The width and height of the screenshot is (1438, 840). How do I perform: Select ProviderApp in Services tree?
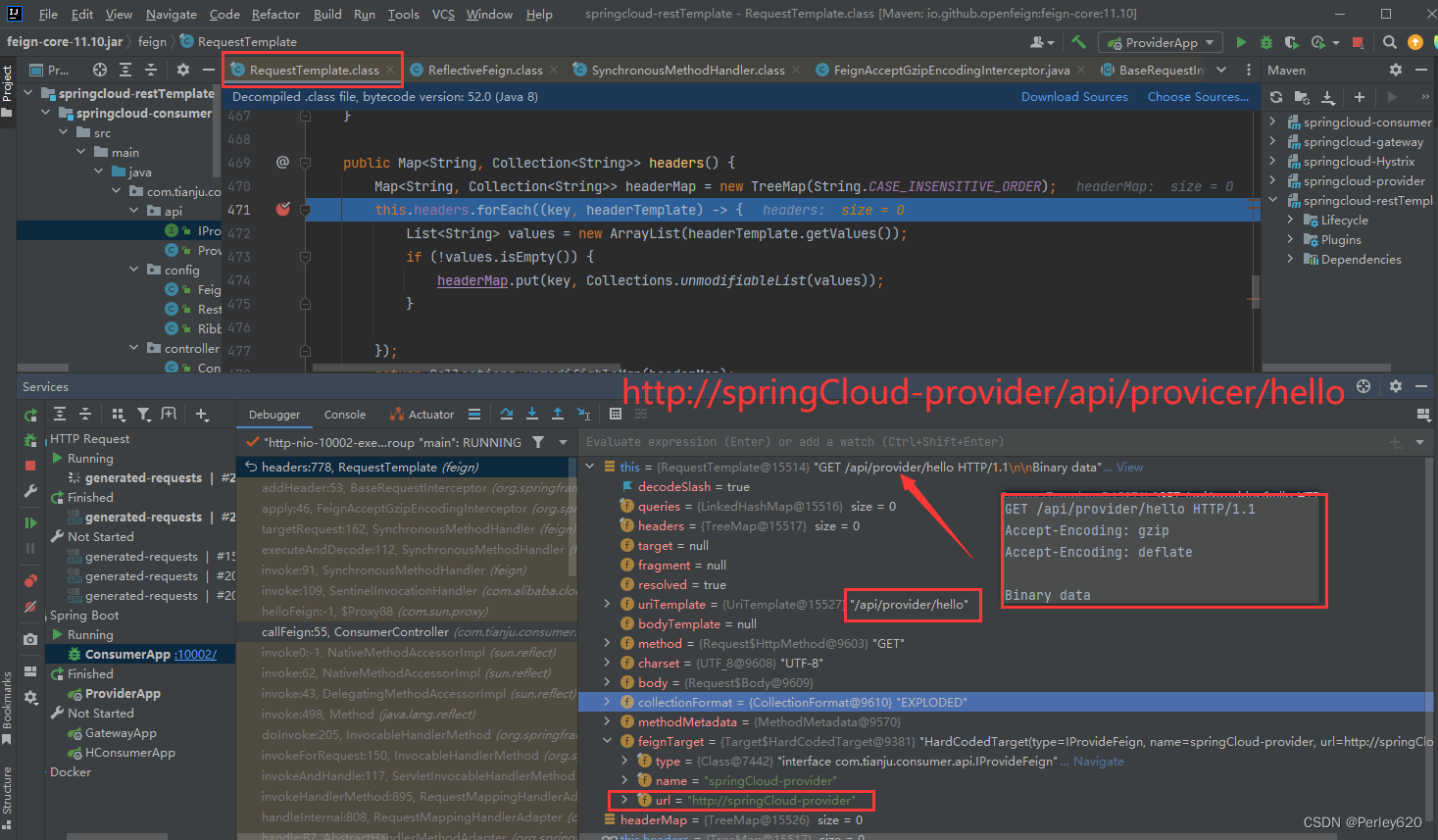(x=123, y=693)
